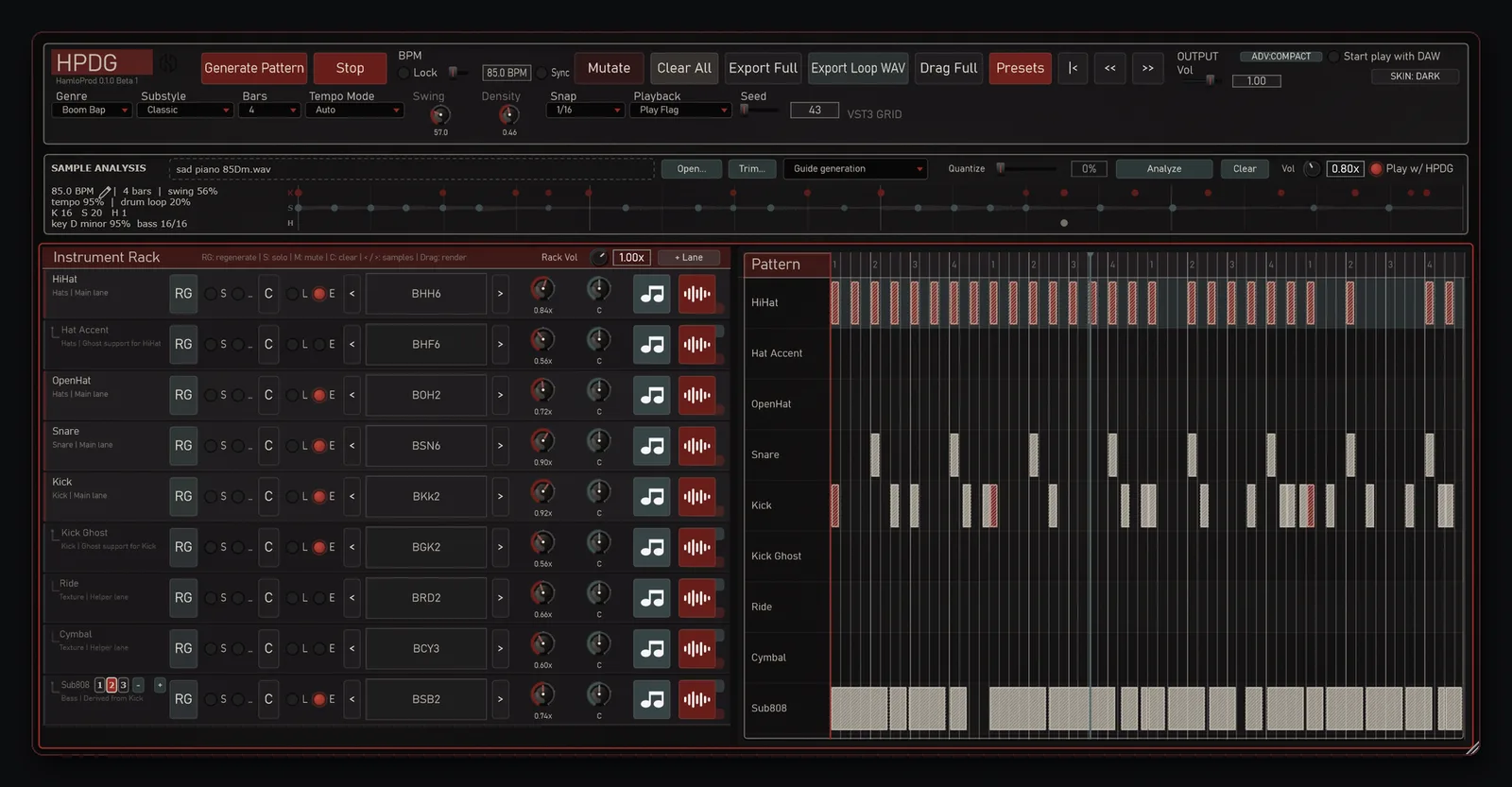Viewport: 1512px width, 787px height.
Task: Click the Mutate button
Action: [x=610, y=68]
